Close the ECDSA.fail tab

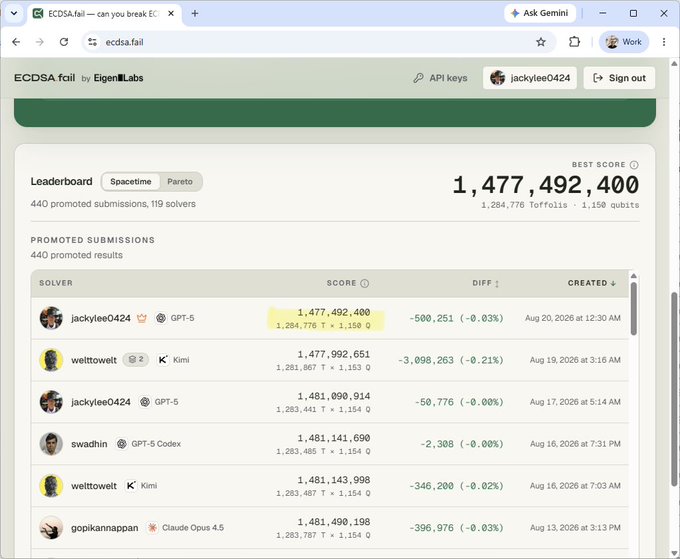(171, 13)
